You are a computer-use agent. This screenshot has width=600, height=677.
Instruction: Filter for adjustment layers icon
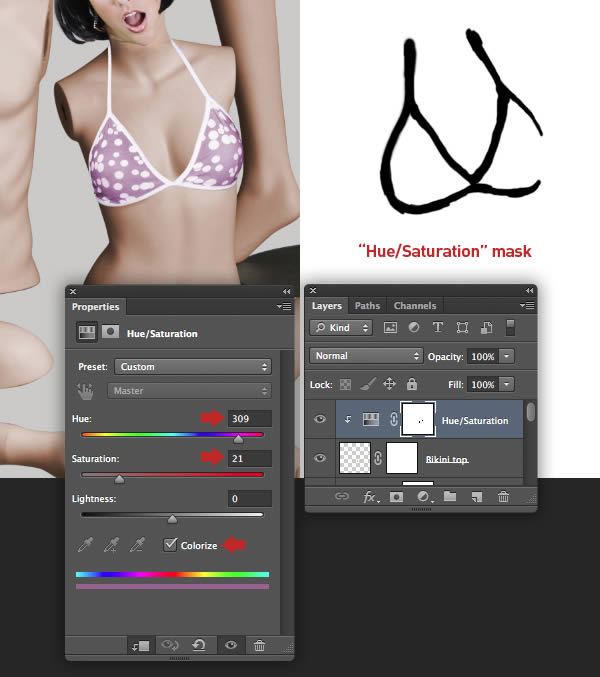tap(414, 327)
